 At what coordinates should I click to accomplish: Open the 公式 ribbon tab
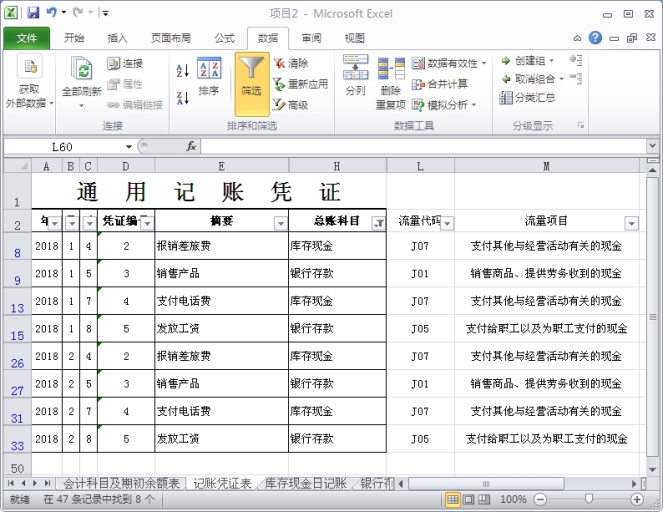[224, 38]
